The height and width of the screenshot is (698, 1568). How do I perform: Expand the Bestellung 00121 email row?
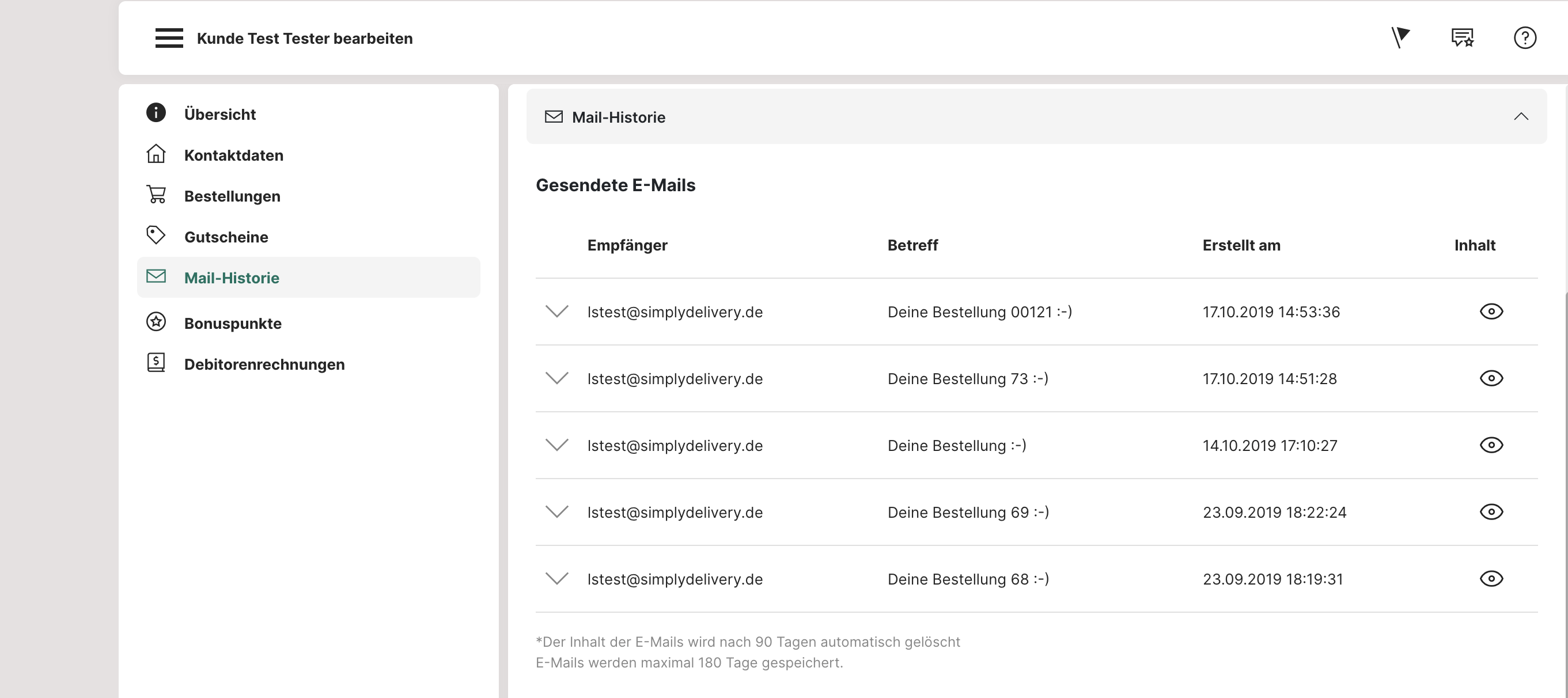pyautogui.click(x=556, y=312)
